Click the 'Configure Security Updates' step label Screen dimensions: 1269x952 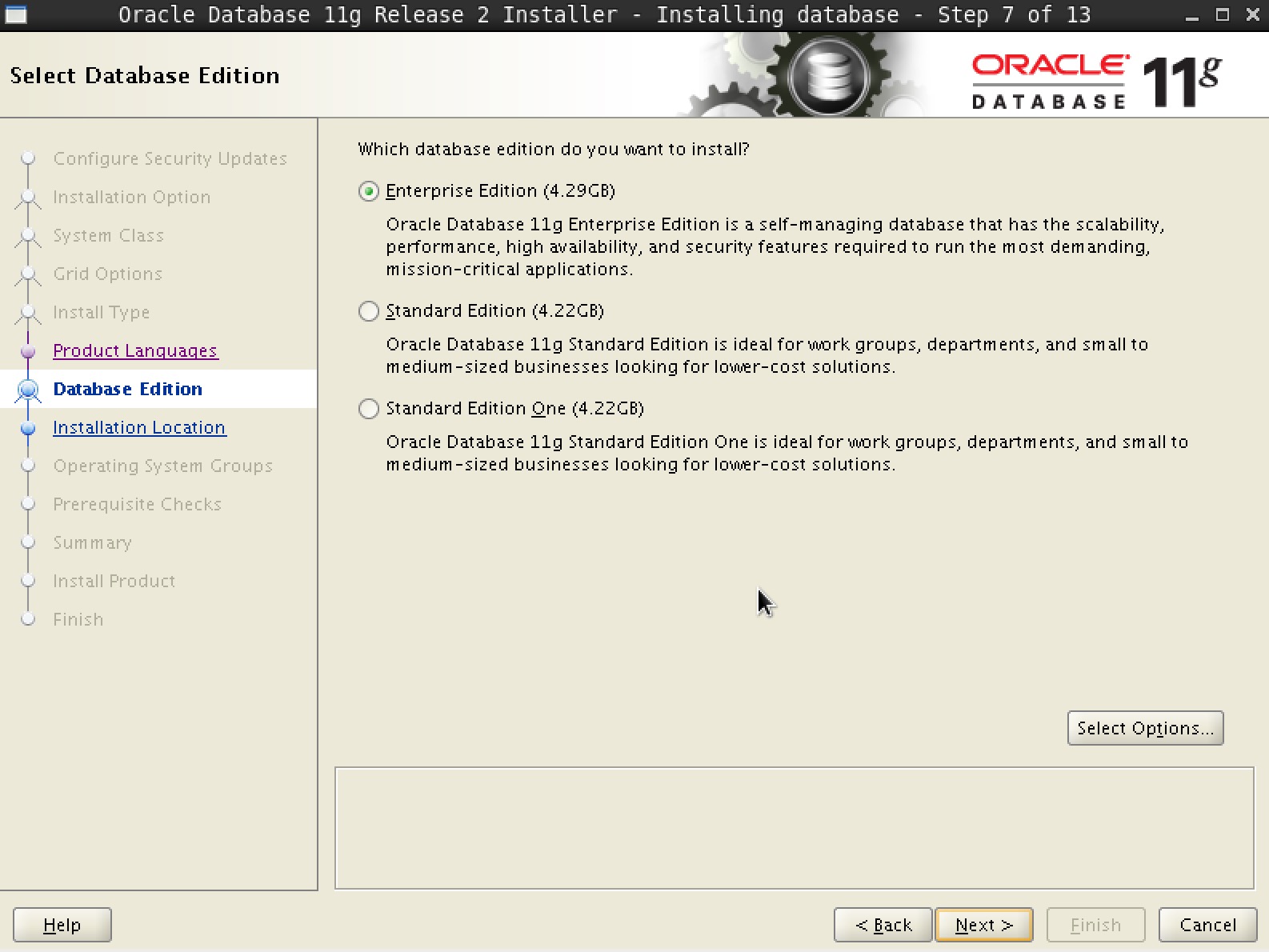(x=170, y=158)
